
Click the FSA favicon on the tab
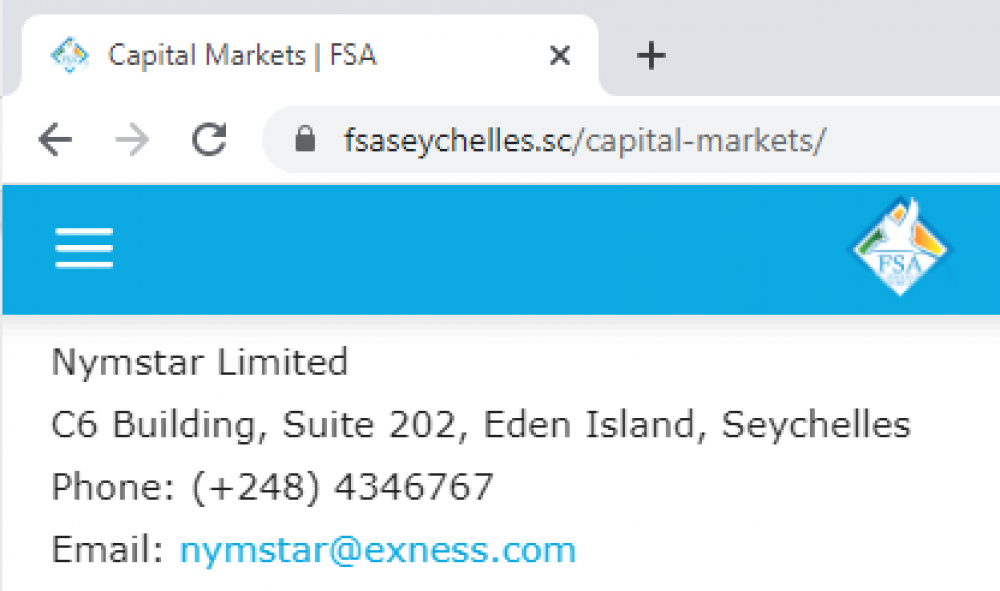[x=70, y=55]
